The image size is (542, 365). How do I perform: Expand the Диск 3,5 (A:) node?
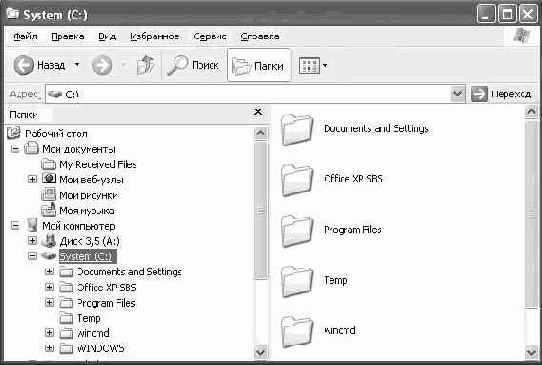[32, 241]
